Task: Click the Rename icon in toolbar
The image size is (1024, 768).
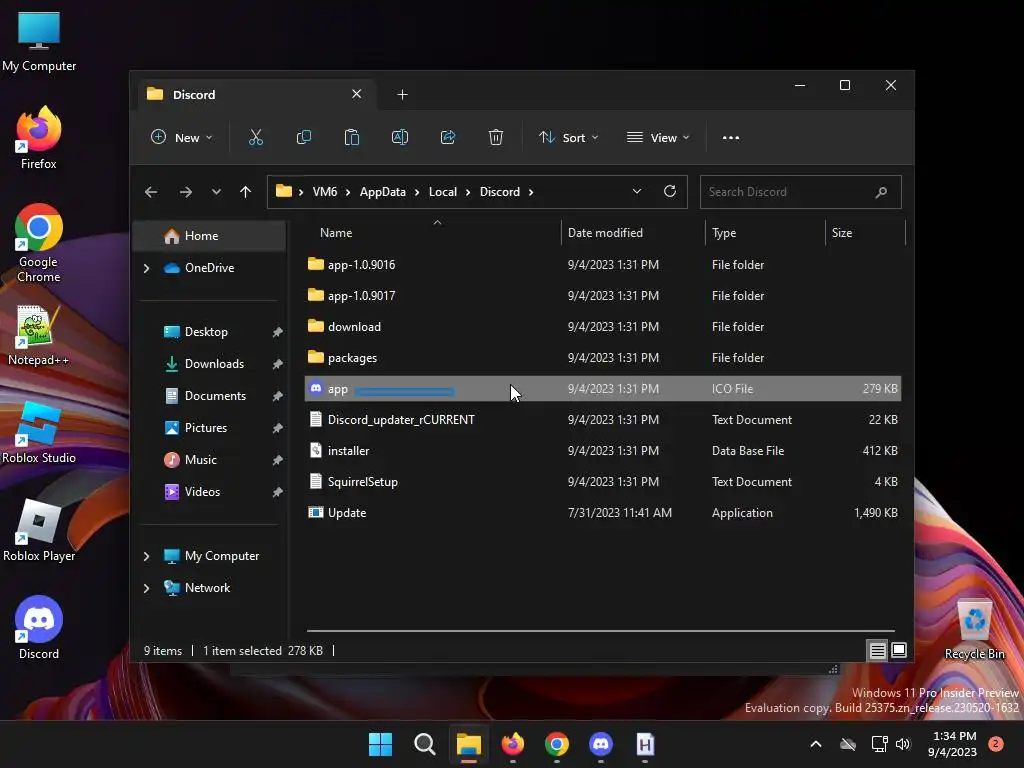Action: click(400, 137)
